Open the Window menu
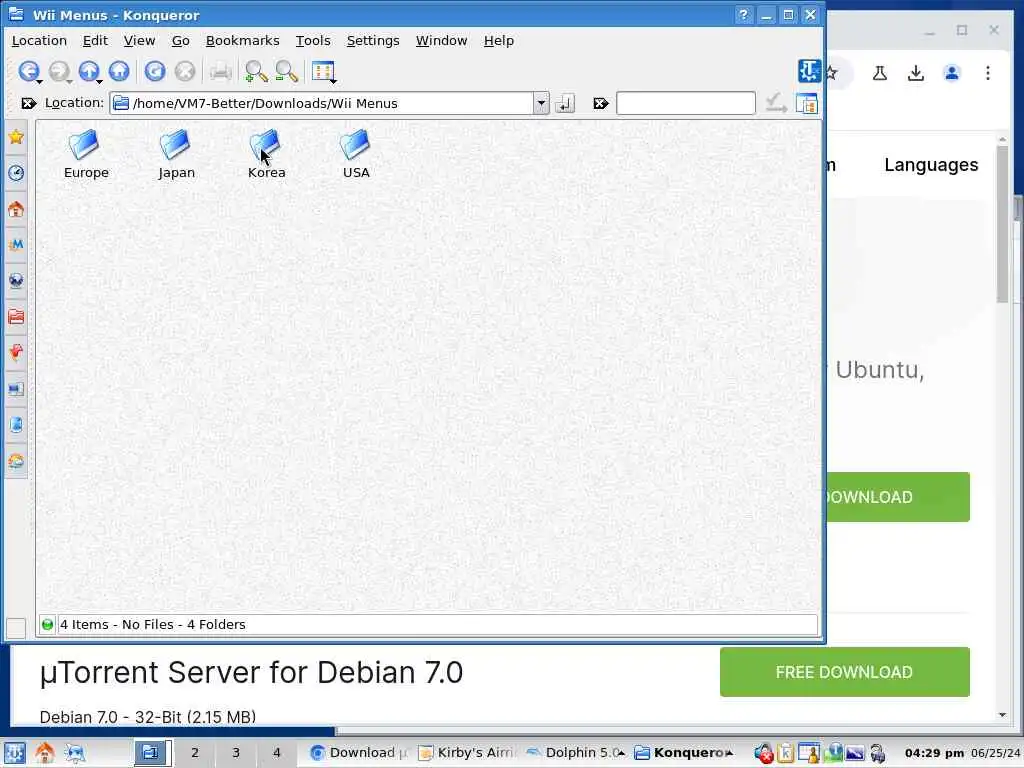This screenshot has height=768, width=1024. 441,40
